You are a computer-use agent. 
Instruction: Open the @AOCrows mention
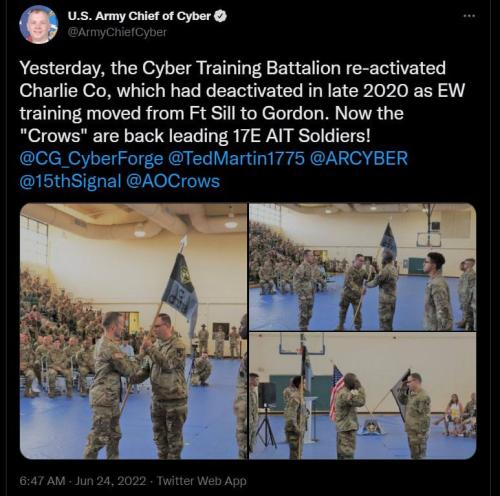[173, 181]
